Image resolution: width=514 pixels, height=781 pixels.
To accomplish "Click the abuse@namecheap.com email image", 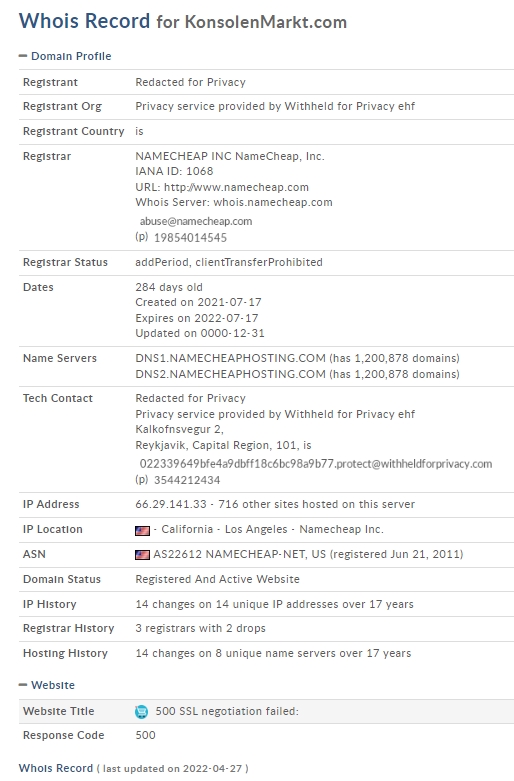I will click(x=196, y=222).
